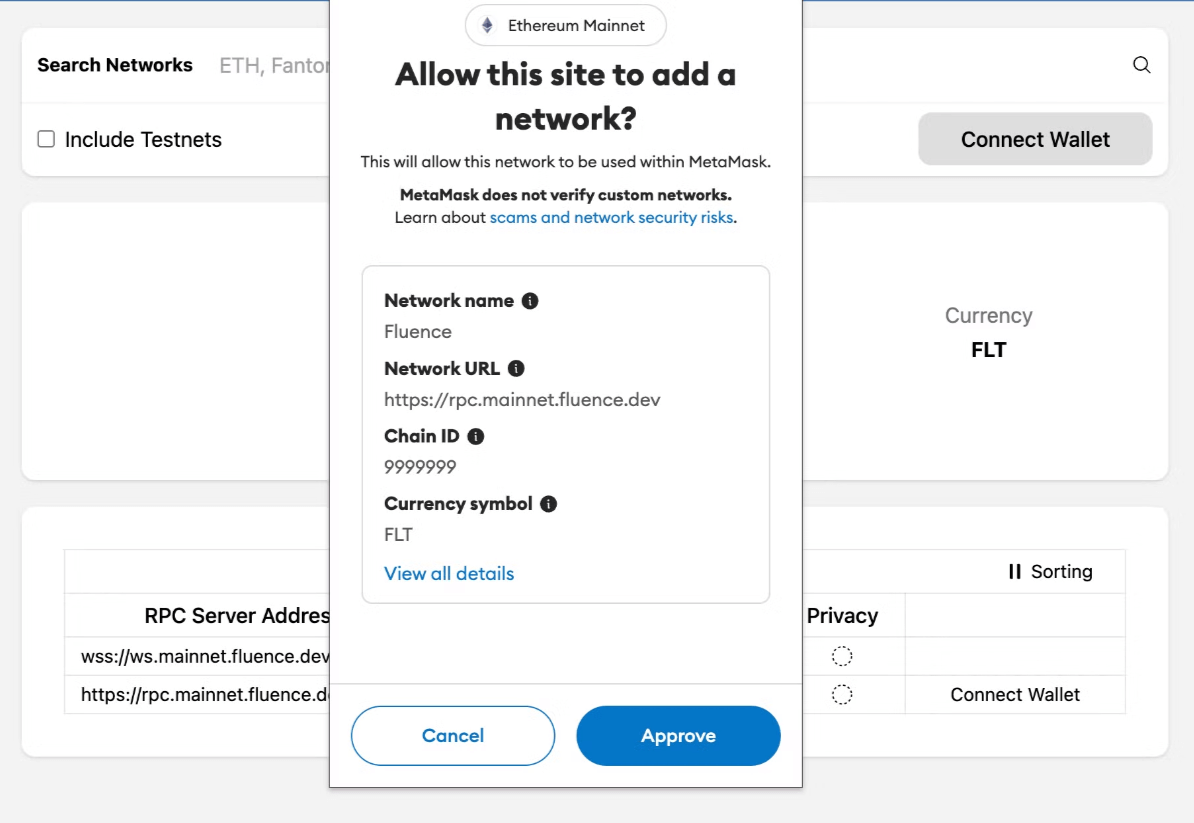The image size is (1194, 823).
Task: Cancel the add network request
Action: 453,735
